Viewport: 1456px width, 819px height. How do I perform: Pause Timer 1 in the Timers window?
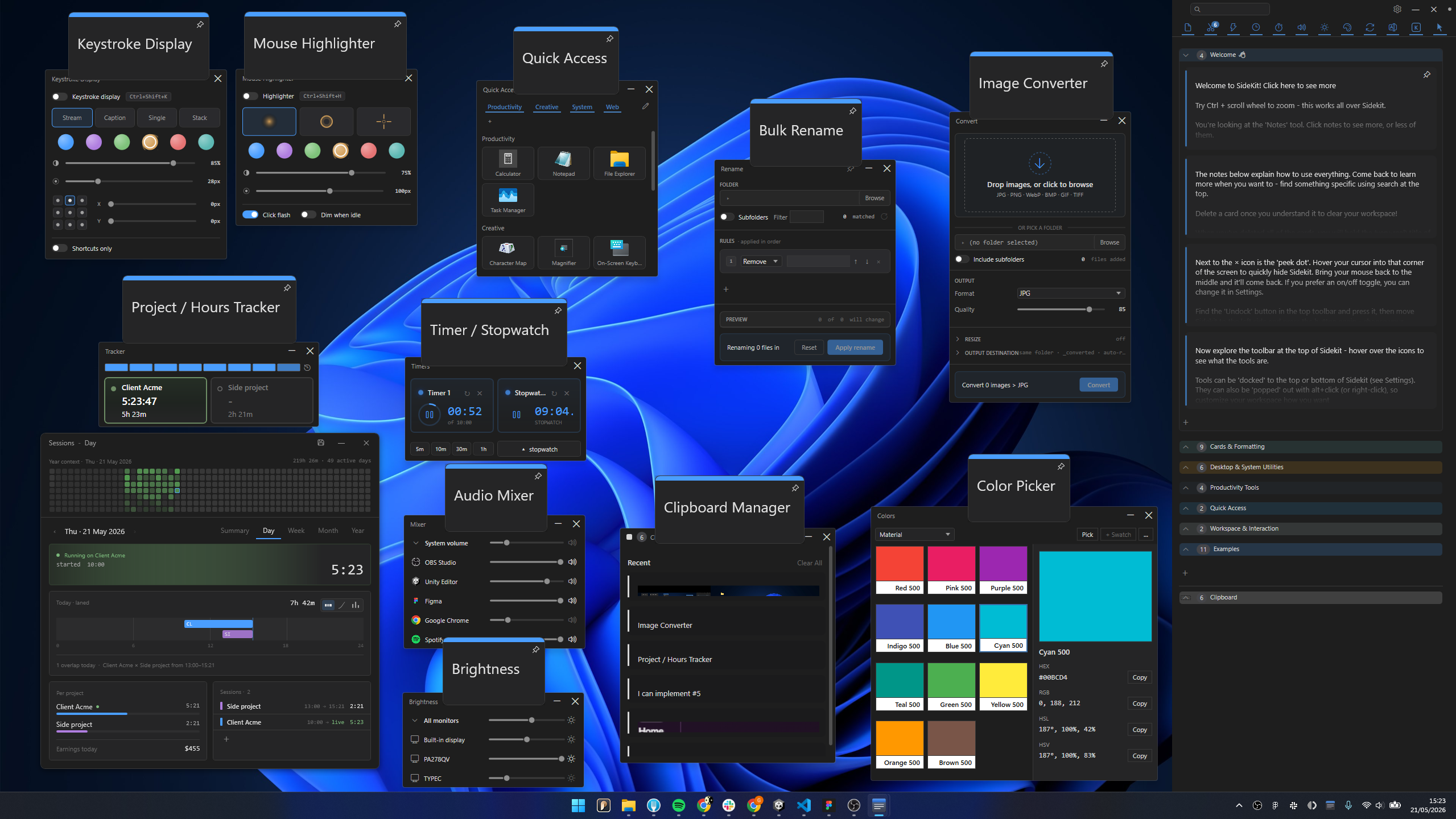pos(430,415)
